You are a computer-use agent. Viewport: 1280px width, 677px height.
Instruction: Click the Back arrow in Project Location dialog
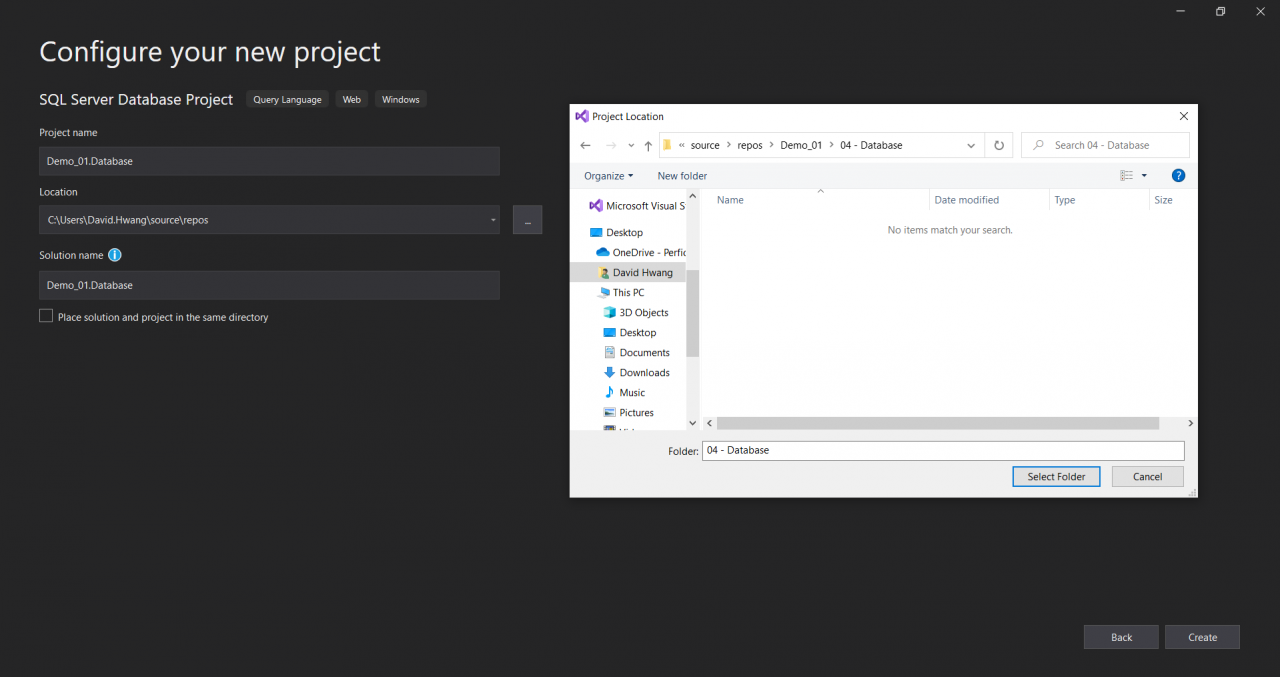pos(586,145)
